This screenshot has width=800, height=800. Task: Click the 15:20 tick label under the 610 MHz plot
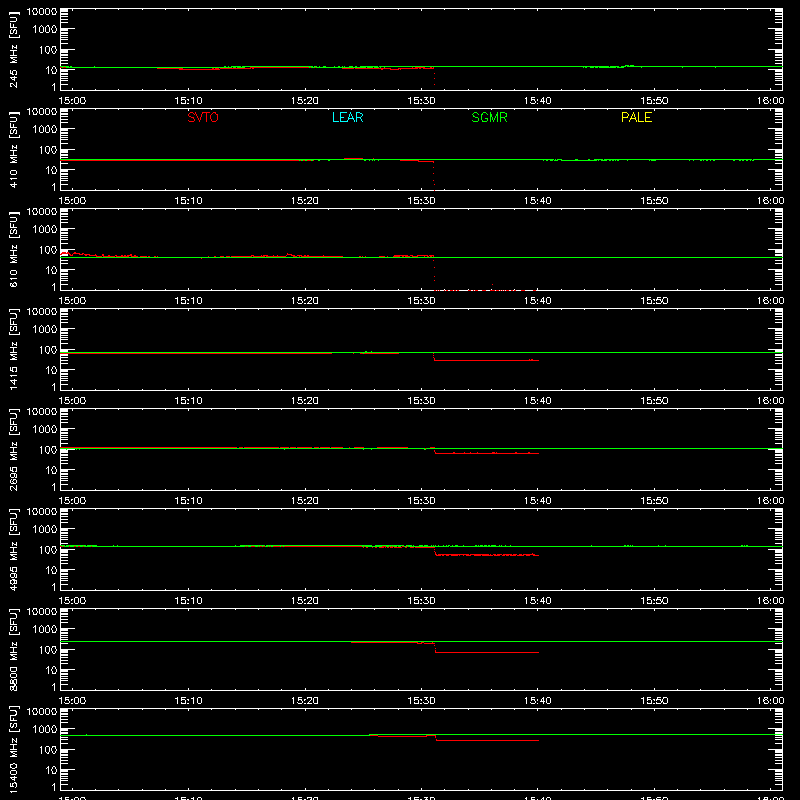coord(305,301)
